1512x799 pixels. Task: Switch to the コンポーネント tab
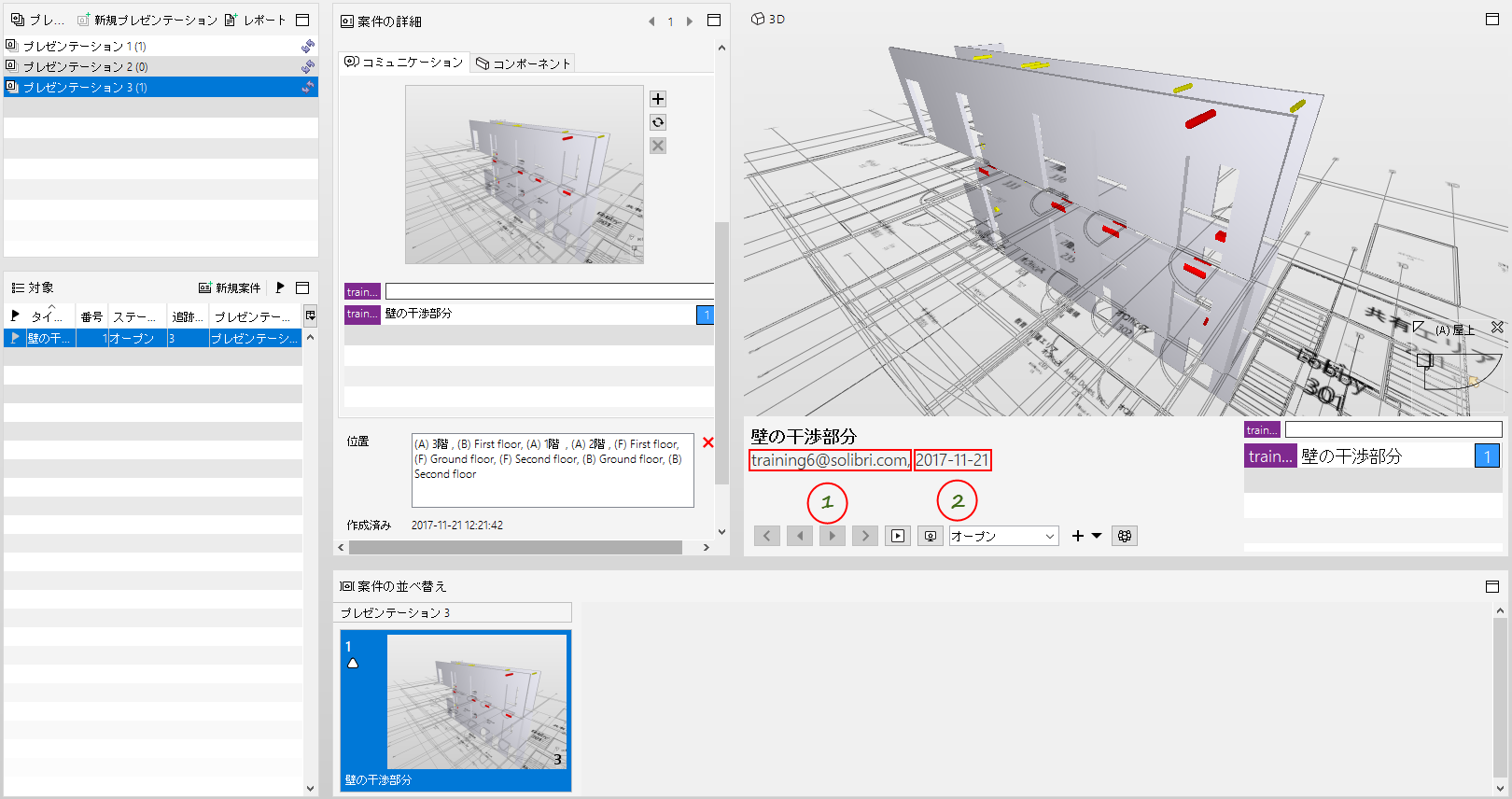[523, 63]
